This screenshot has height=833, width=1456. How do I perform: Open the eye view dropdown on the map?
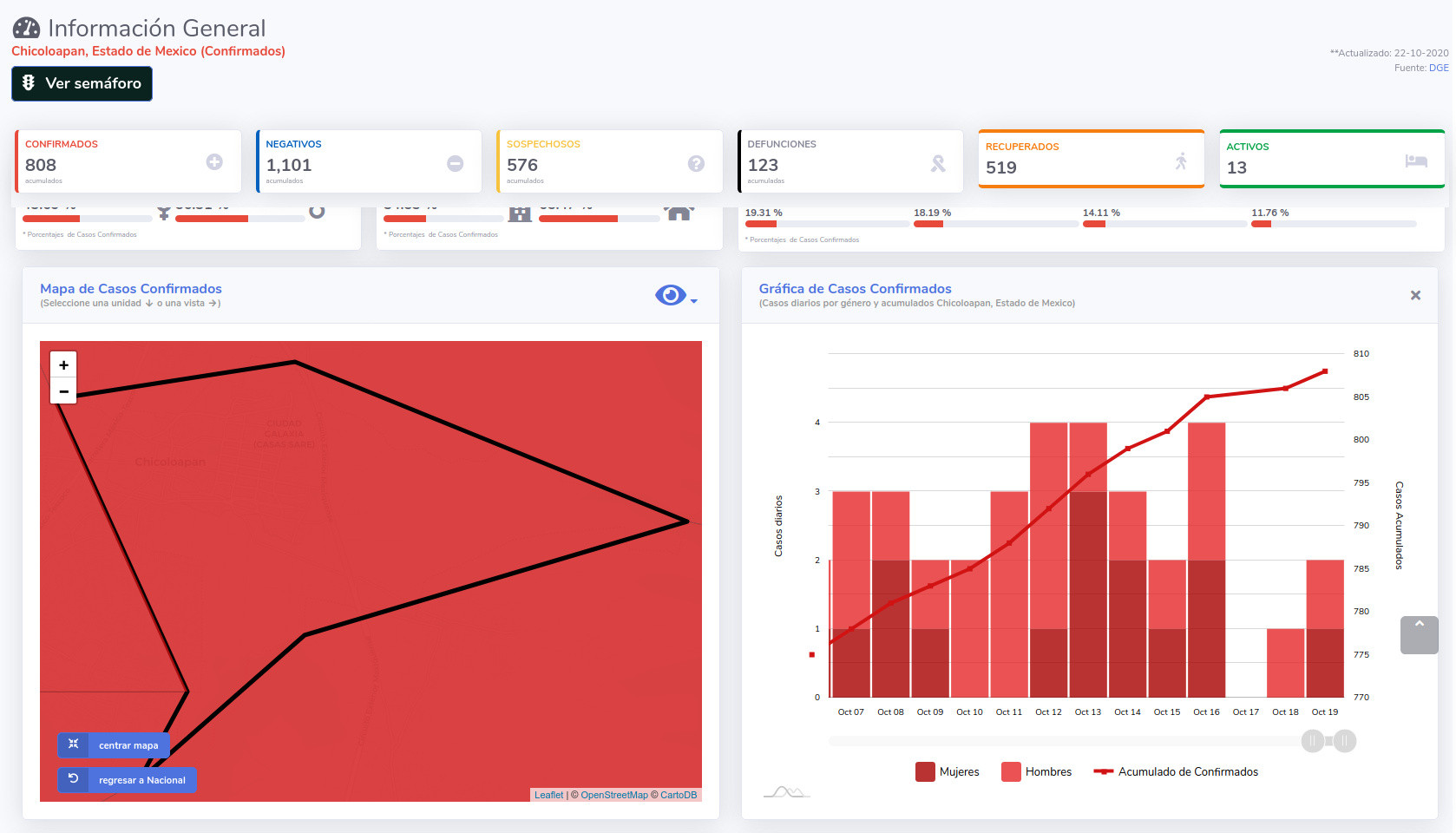coord(676,296)
